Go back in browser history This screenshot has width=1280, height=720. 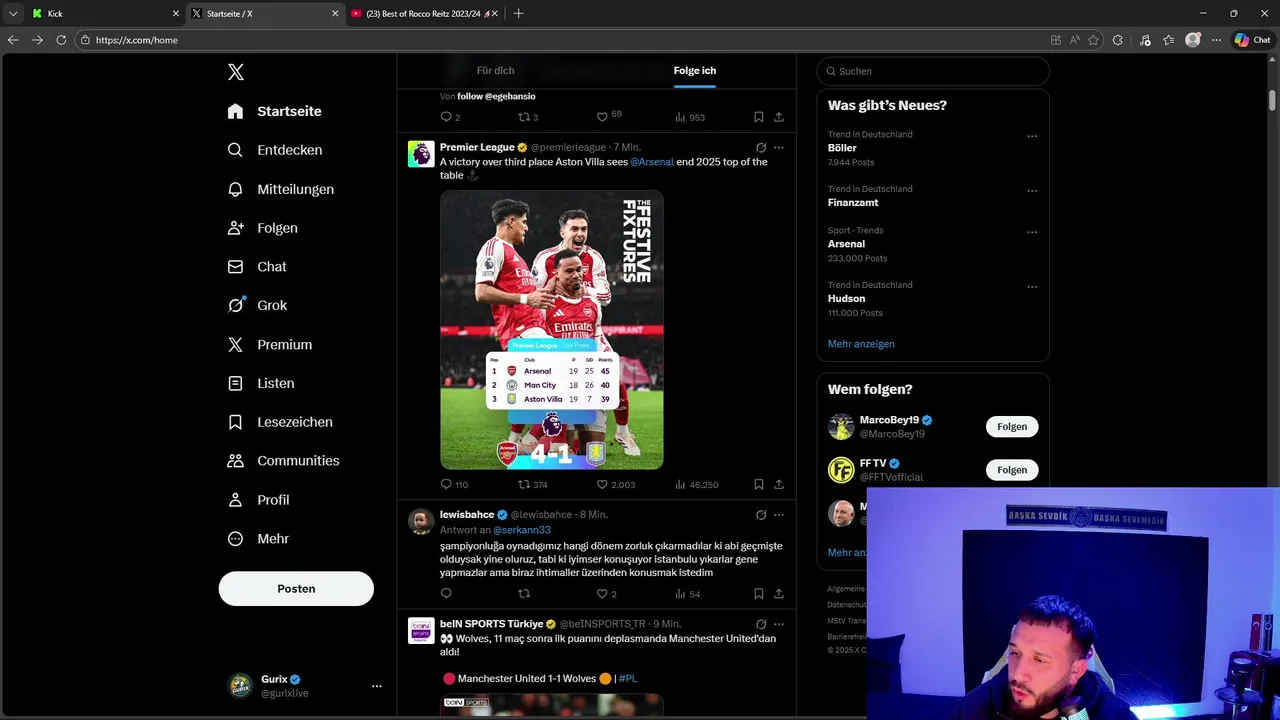13,40
